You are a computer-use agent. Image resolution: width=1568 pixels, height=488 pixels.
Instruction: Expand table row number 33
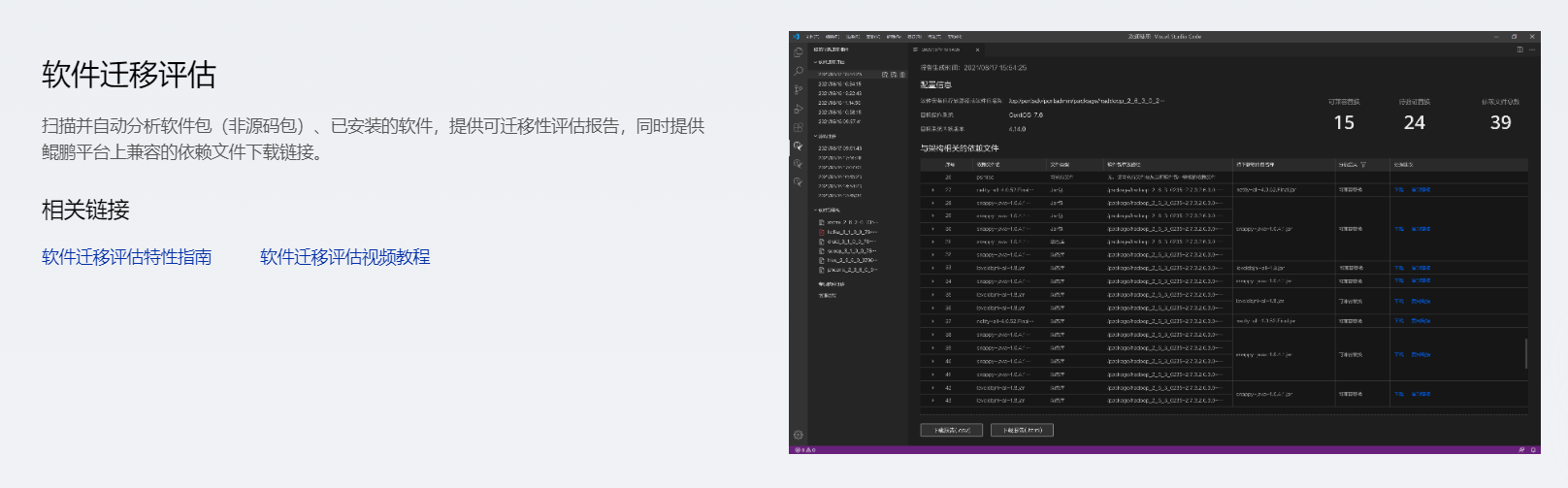click(x=933, y=268)
